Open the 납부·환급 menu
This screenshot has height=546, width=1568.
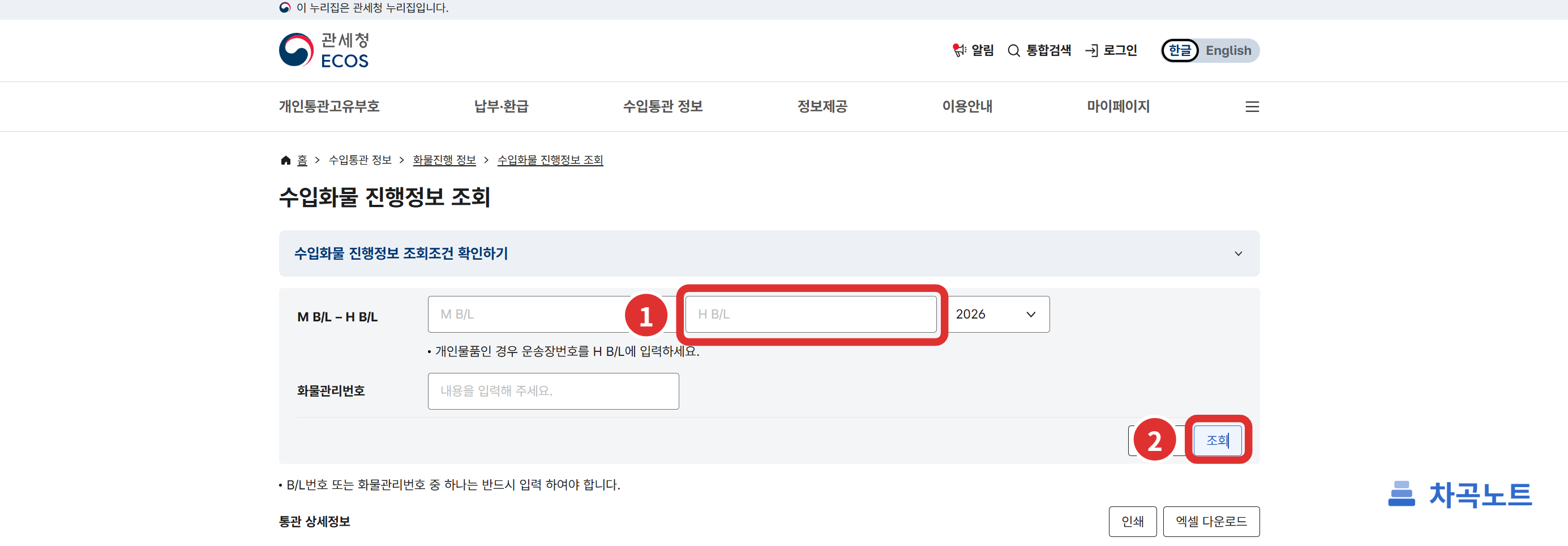[501, 106]
